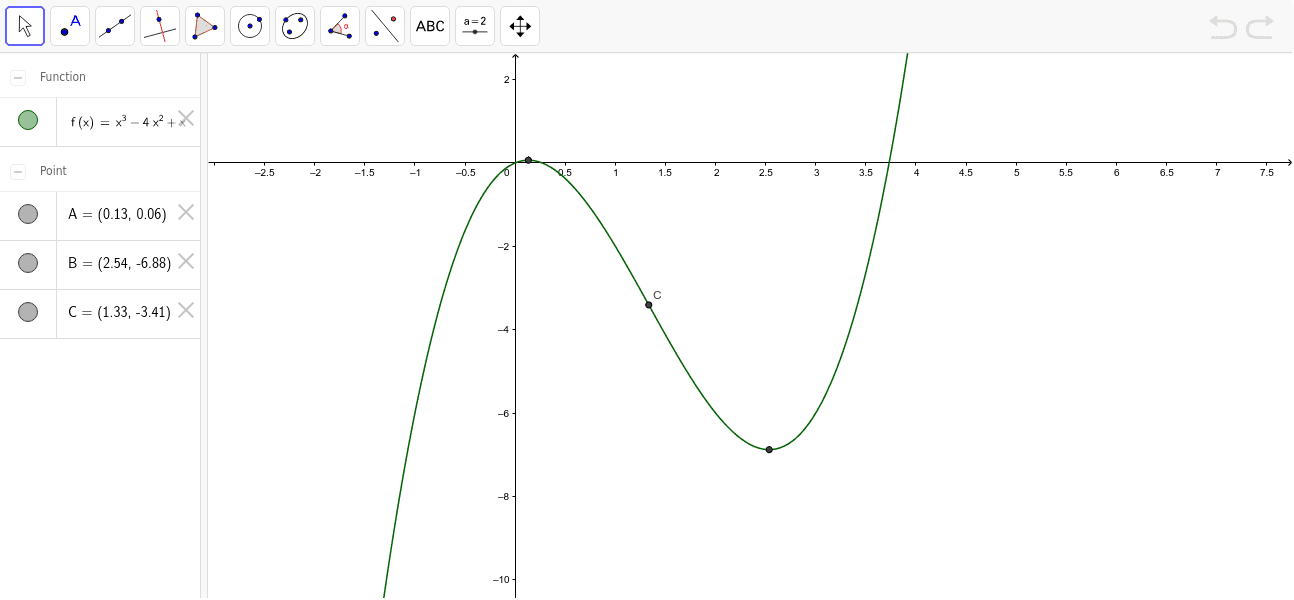Toggle visibility of point B

(28, 263)
